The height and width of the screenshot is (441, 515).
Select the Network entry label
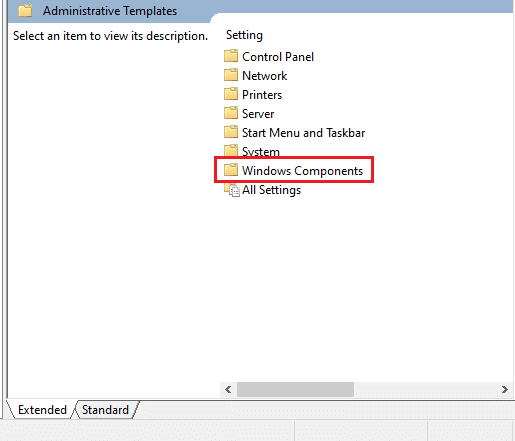264,76
